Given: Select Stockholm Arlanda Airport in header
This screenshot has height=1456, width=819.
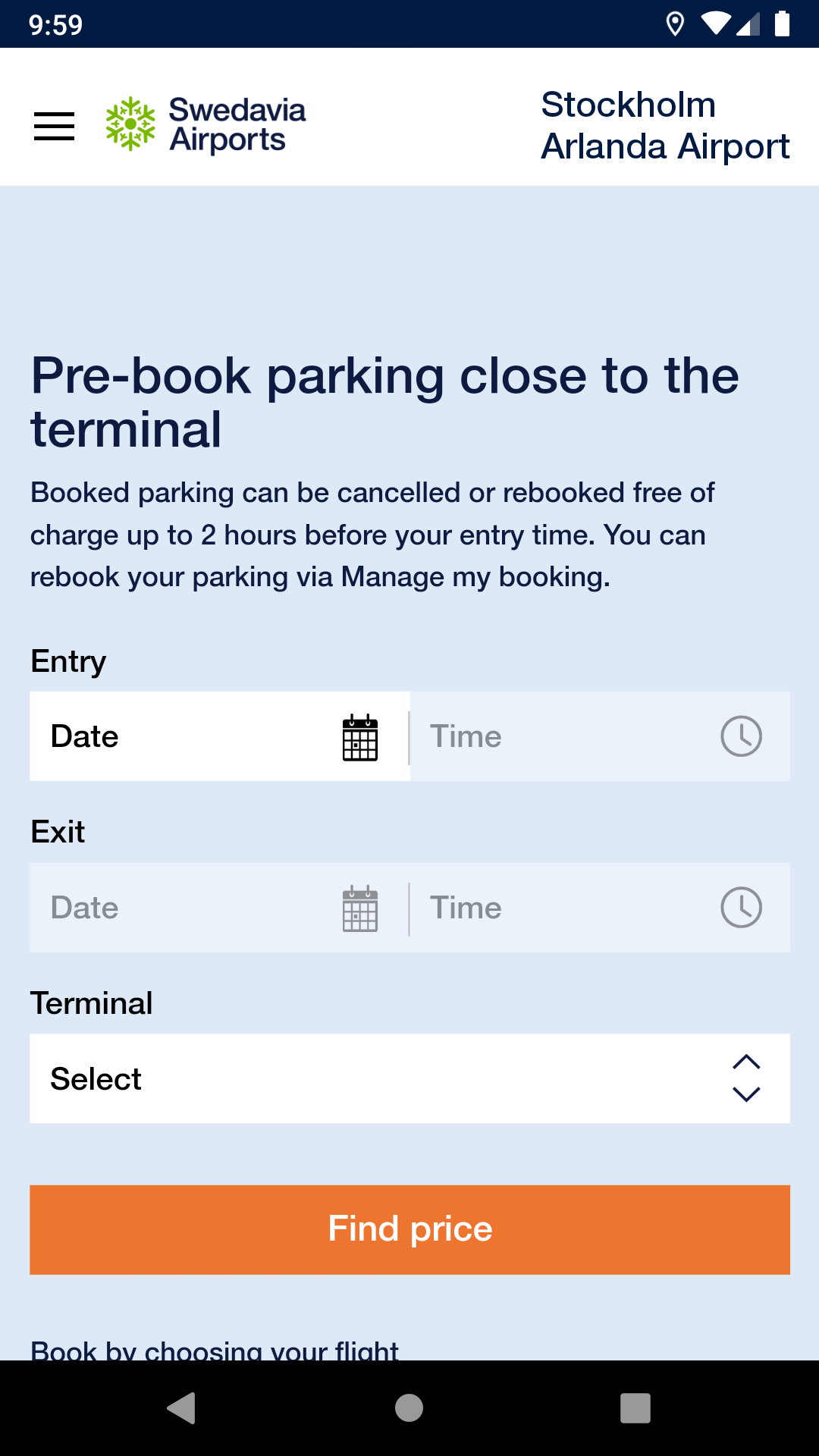Looking at the screenshot, I should (x=665, y=125).
